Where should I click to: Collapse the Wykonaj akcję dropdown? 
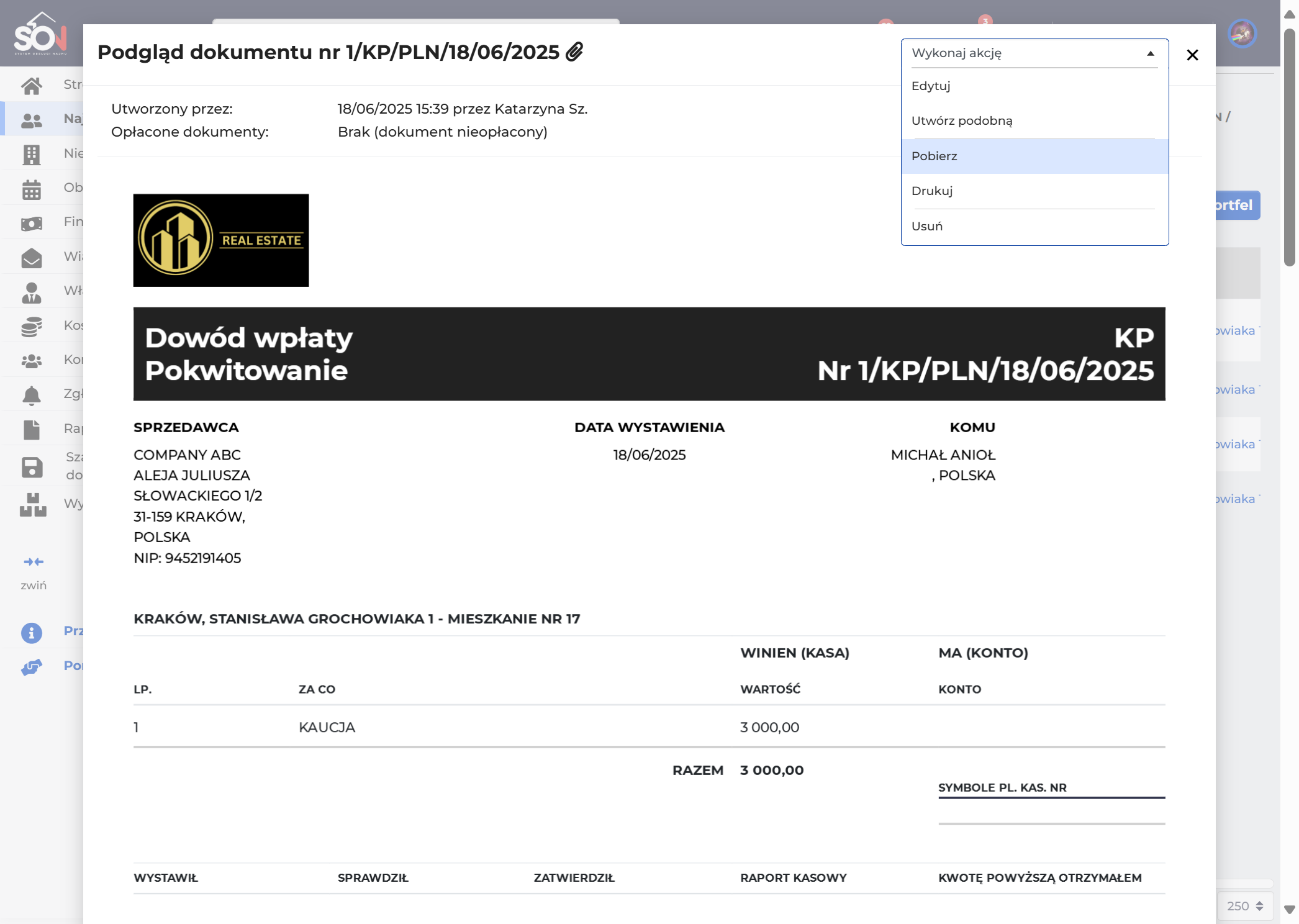(x=1034, y=53)
